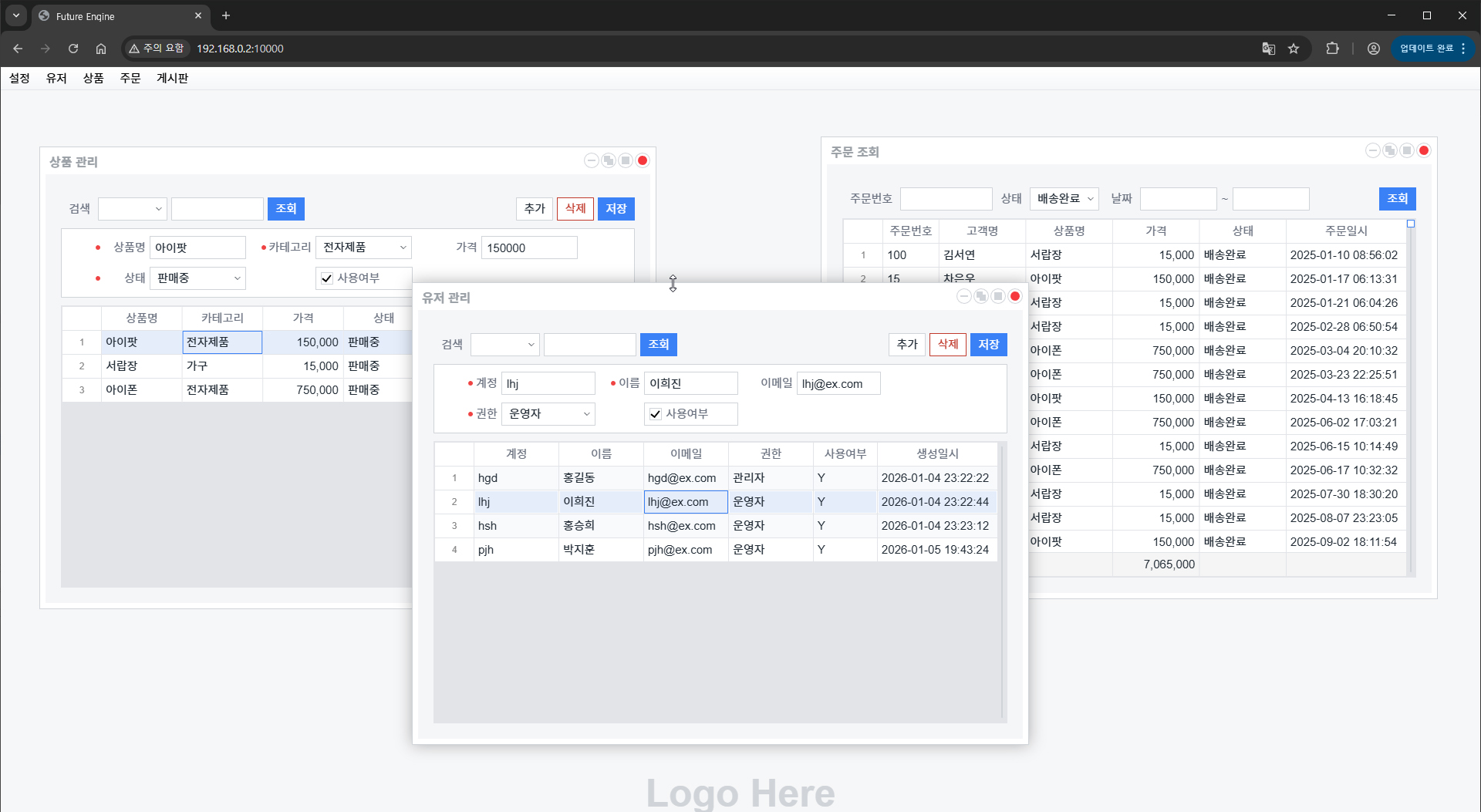Expand the 권한 dropdown showing 운영자
The height and width of the screenshot is (812, 1481).
pos(548,414)
